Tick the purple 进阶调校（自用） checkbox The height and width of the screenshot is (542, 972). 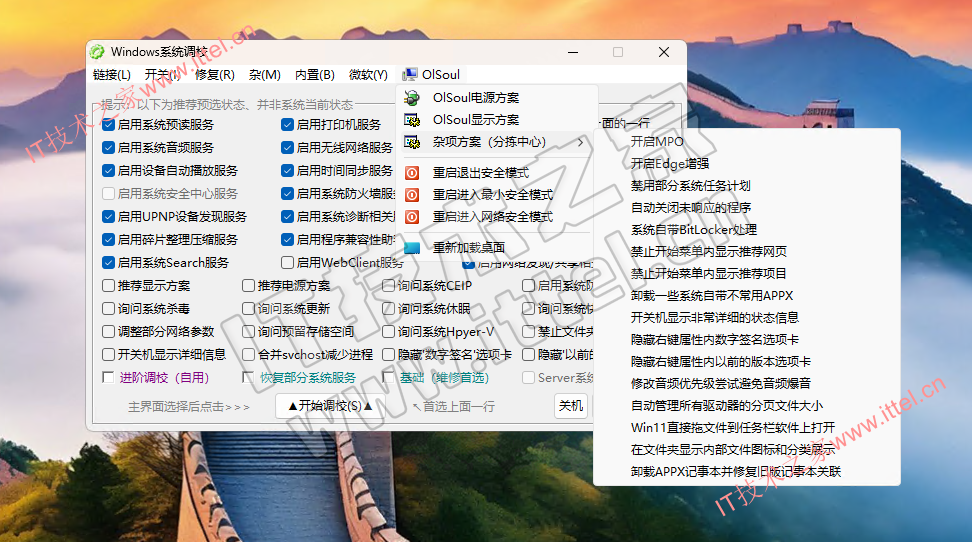[x=109, y=378]
